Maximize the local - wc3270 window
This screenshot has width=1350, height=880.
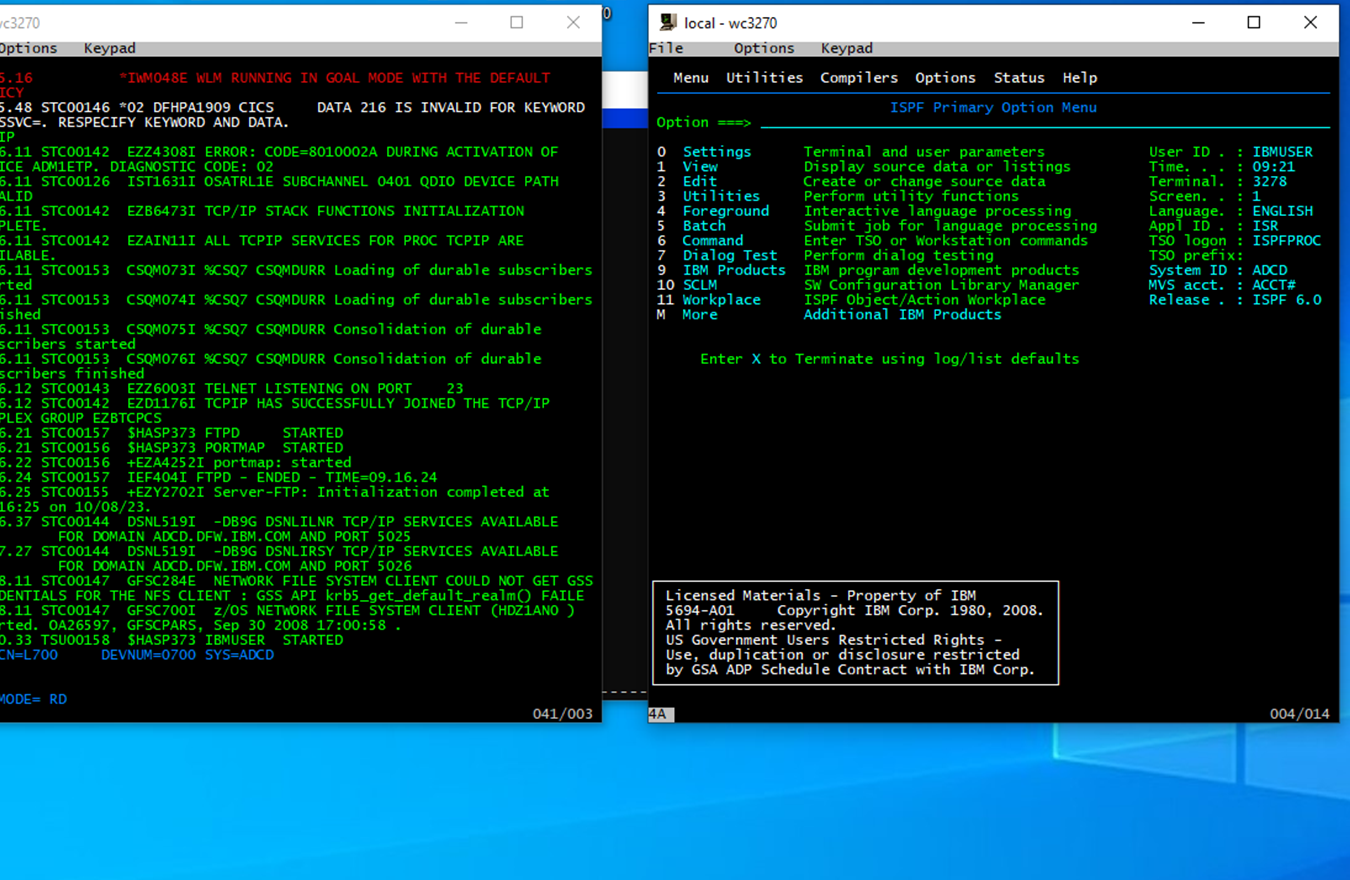[1253, 22]
